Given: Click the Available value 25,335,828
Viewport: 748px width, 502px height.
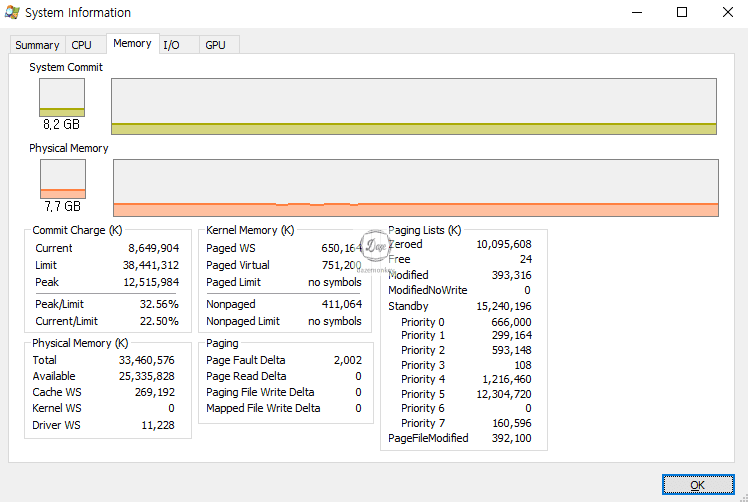Looking at the screenshot, I should click(x=147, y=376).
